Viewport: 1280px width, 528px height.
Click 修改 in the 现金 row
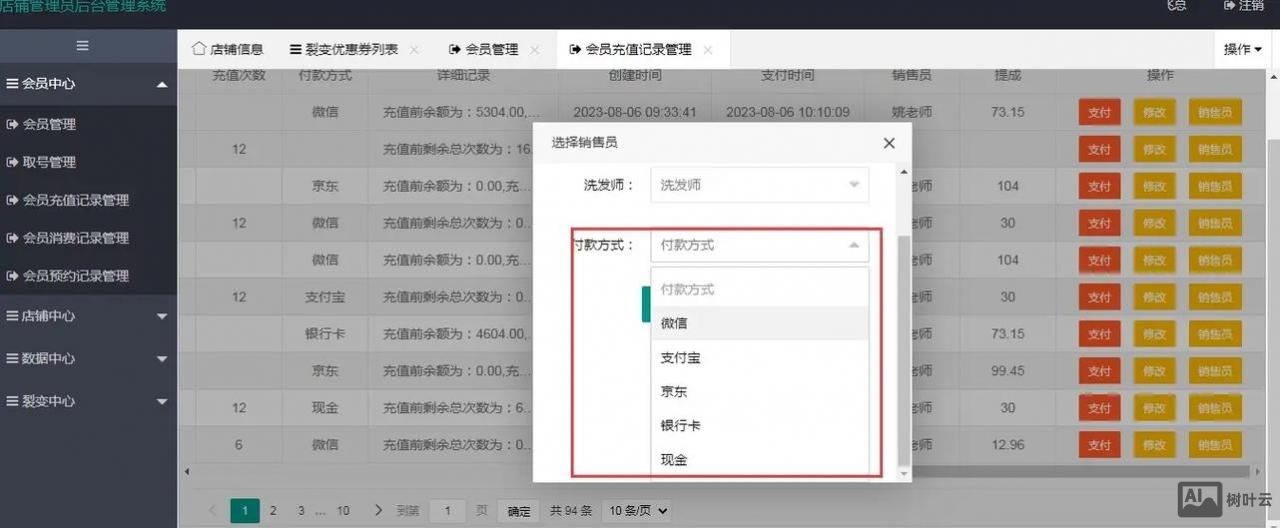point(1154,408)
